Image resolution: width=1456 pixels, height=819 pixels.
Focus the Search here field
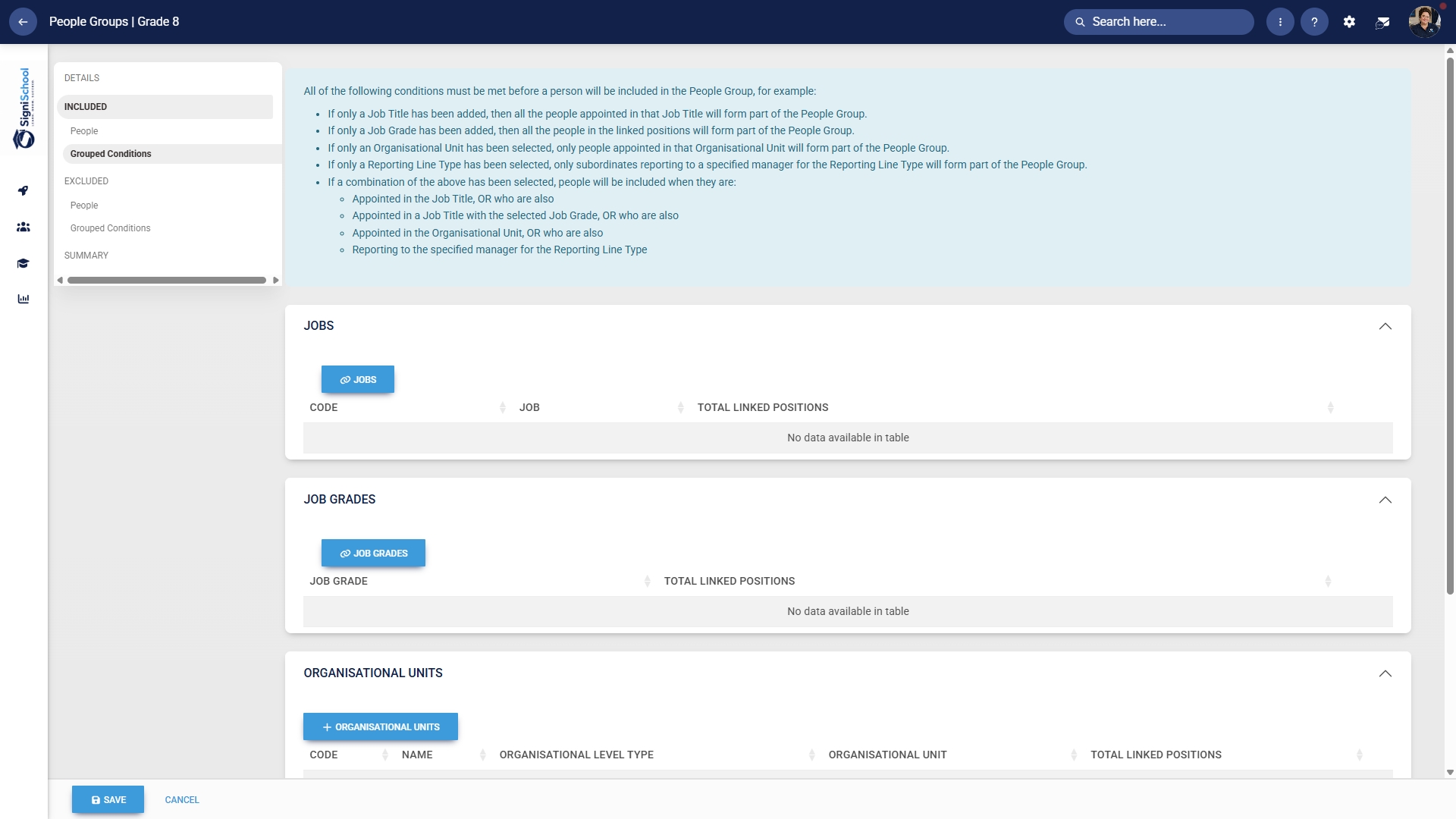point(1159,22)
